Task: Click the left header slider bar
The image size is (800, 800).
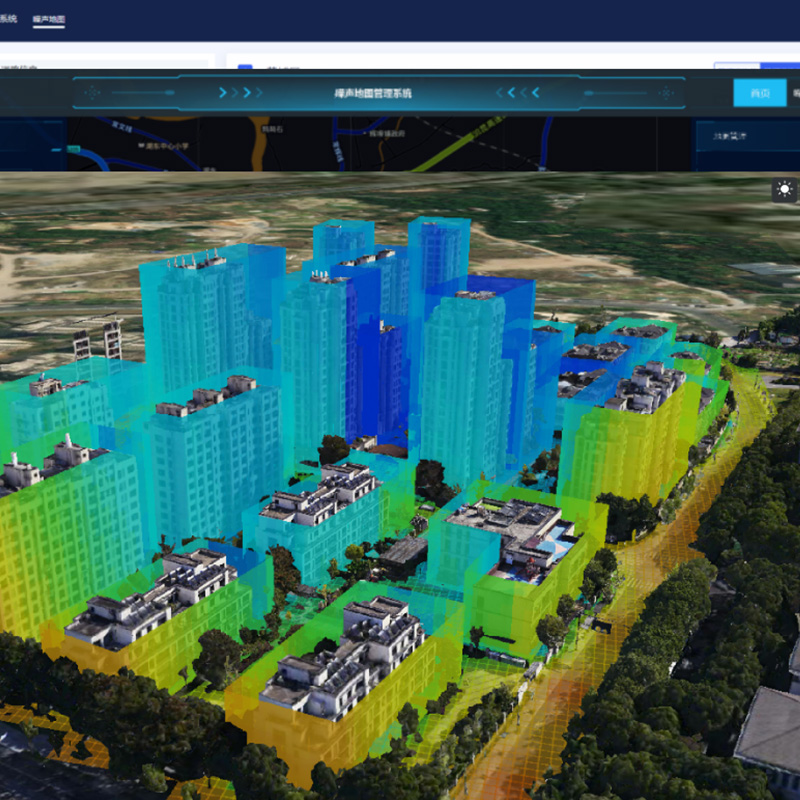Action: click(143, 93)
